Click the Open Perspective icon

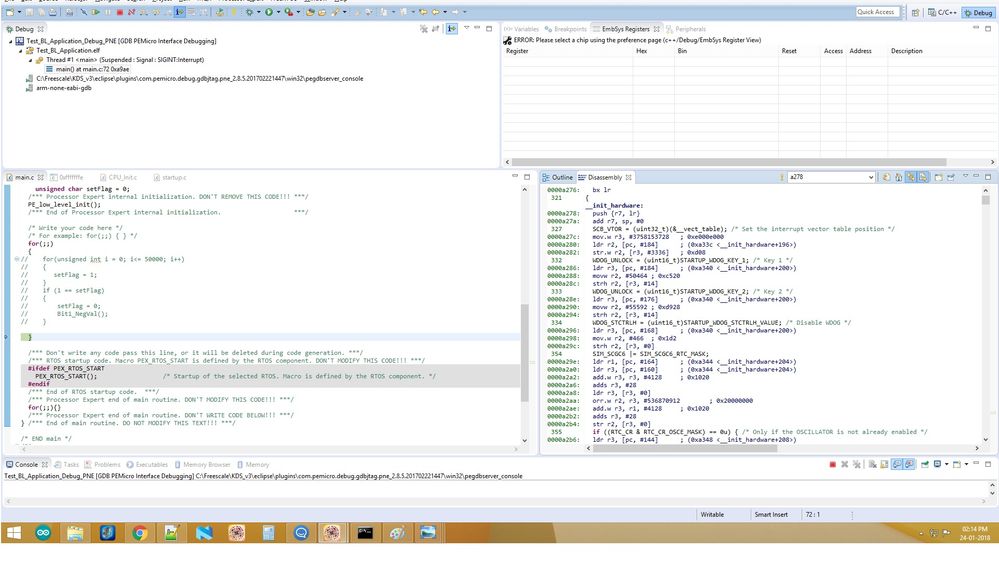(915, 12)
